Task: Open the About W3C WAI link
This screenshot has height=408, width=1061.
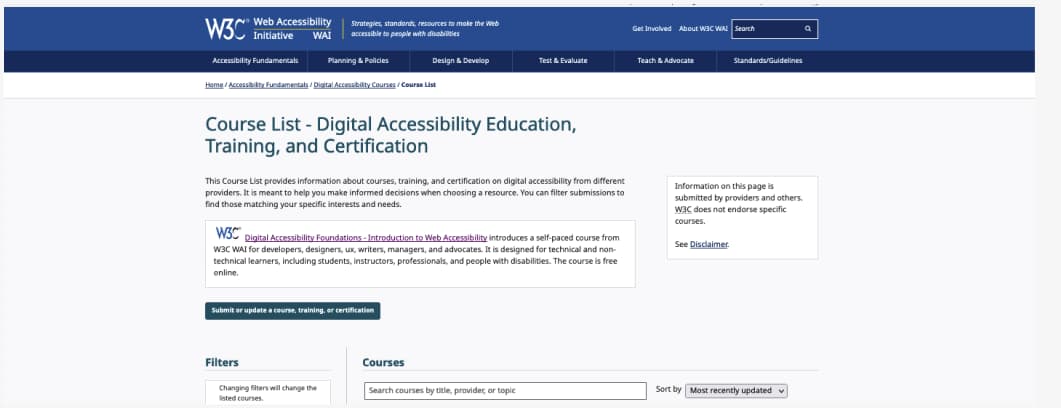Action: [703, 29]
